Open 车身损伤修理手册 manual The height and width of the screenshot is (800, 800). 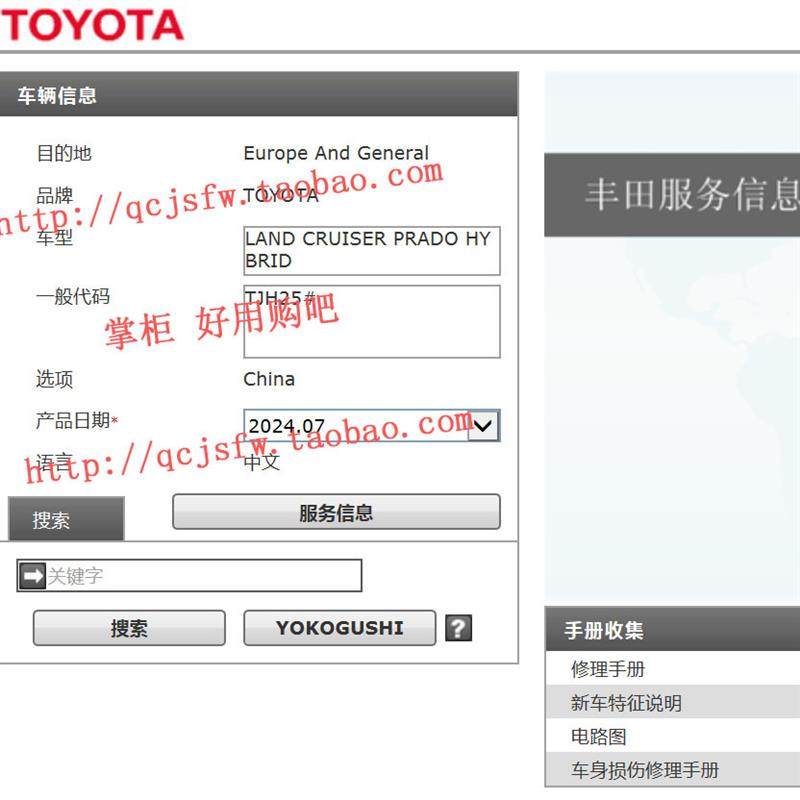[x=672, y=769]
